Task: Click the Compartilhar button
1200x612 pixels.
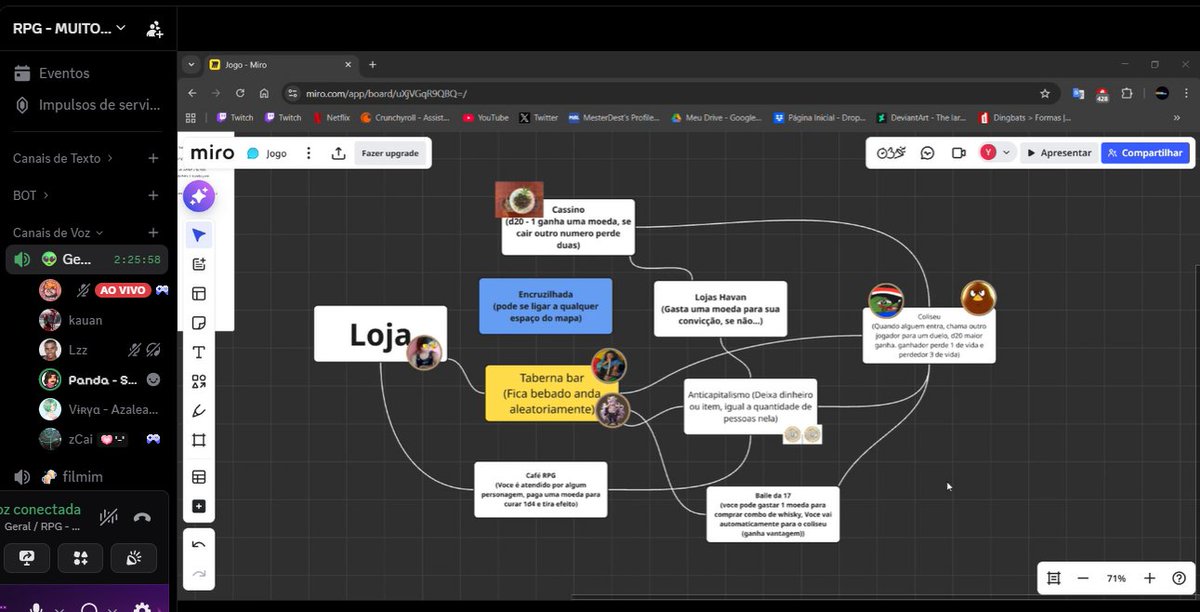Action: [1145, 153]
